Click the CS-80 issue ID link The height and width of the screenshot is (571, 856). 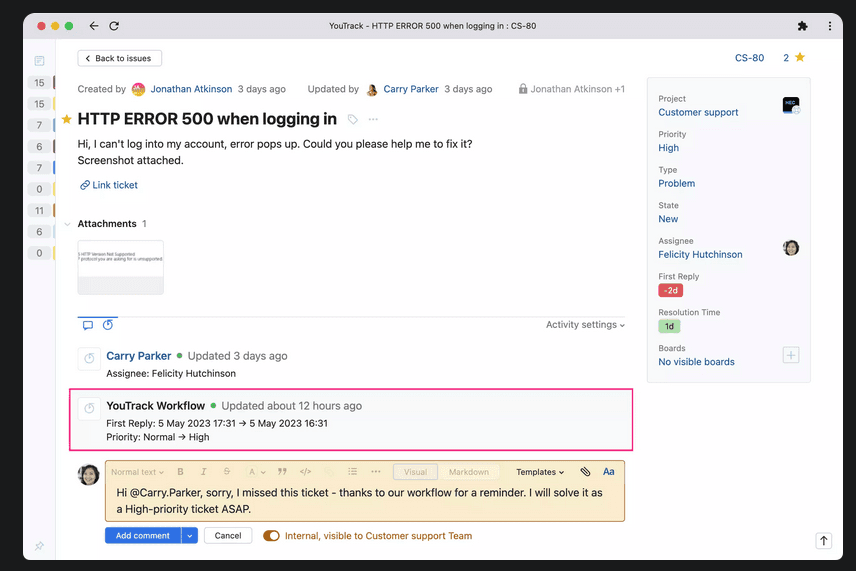coord(749,58)
